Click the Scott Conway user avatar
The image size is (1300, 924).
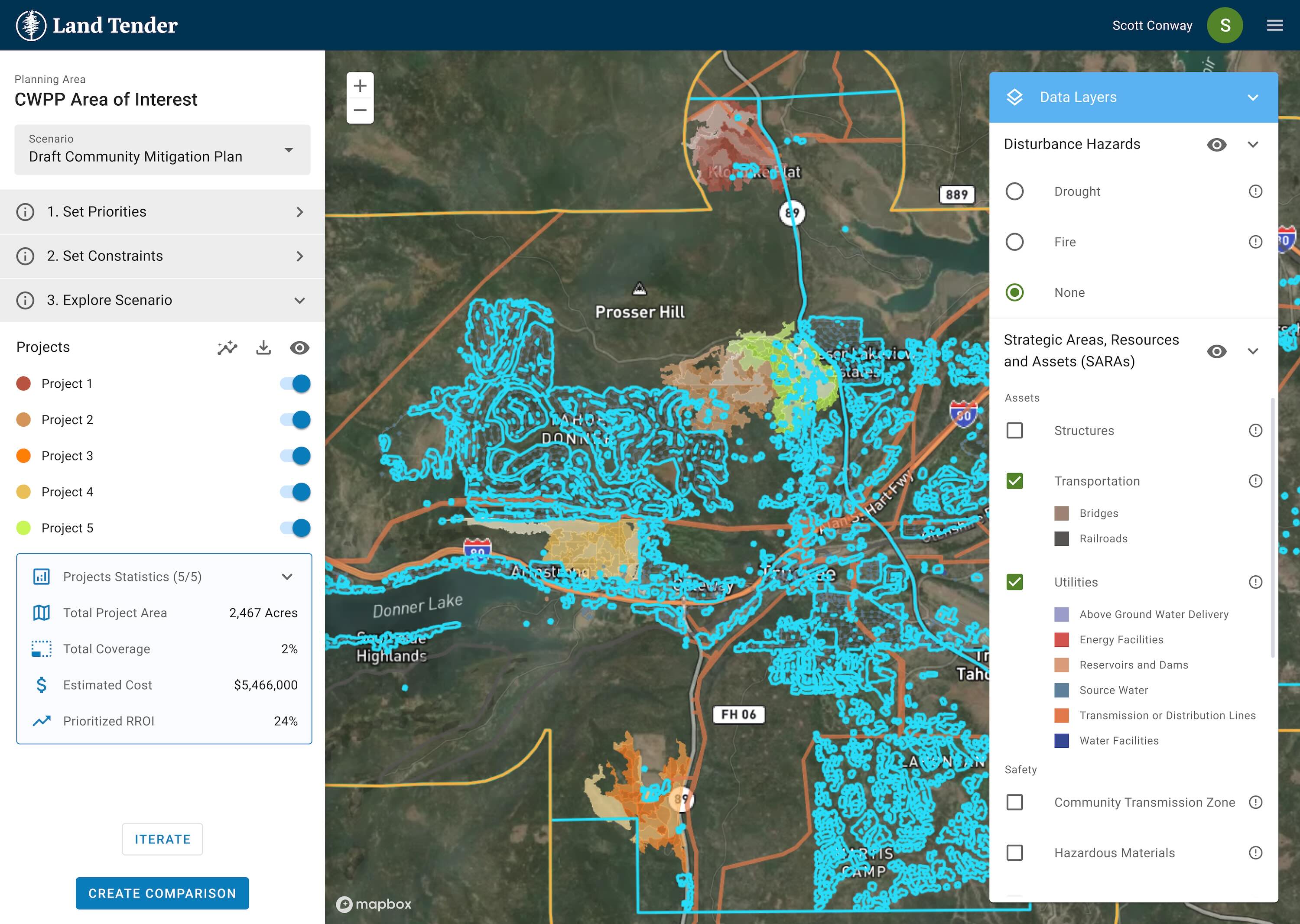[1224, 25]
